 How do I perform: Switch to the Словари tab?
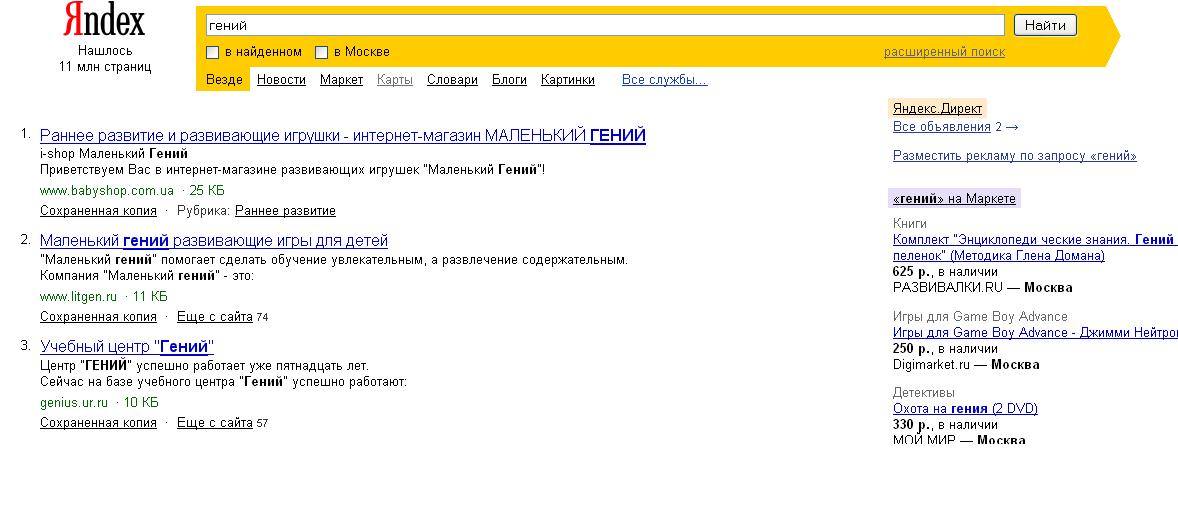(x=452, y=80)
